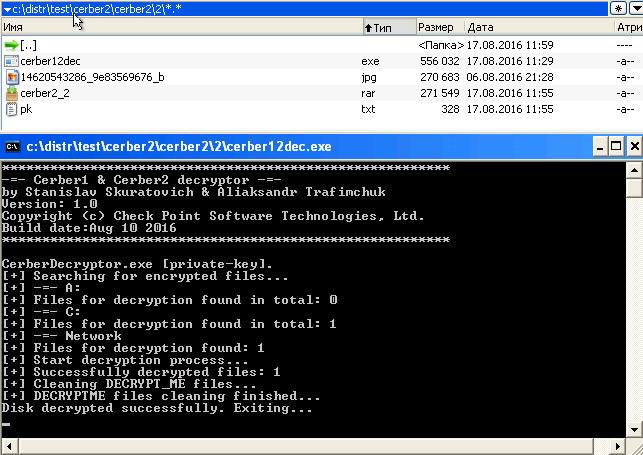
Task: Select the cerber12dec exe file icon
Action: click(x=11, y=61)
